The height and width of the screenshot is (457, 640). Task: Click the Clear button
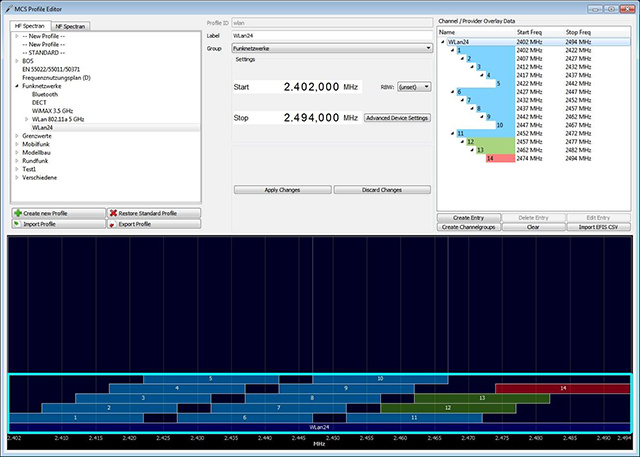533,227
